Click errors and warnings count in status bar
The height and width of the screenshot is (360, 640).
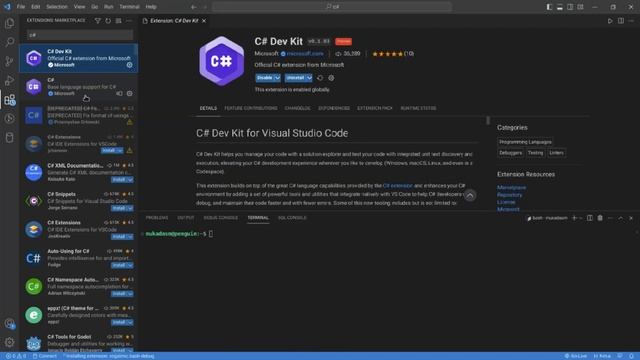coord(16,356)
